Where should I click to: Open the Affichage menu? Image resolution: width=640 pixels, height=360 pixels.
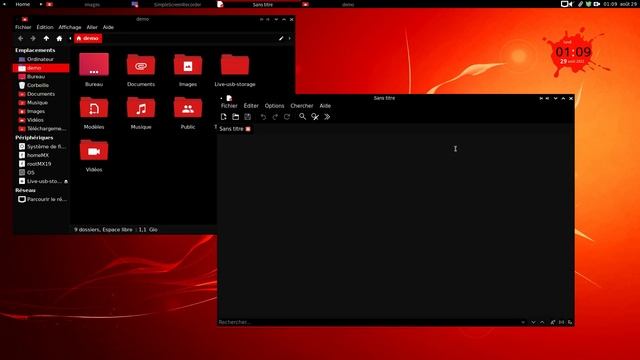(x=70, y=27)
